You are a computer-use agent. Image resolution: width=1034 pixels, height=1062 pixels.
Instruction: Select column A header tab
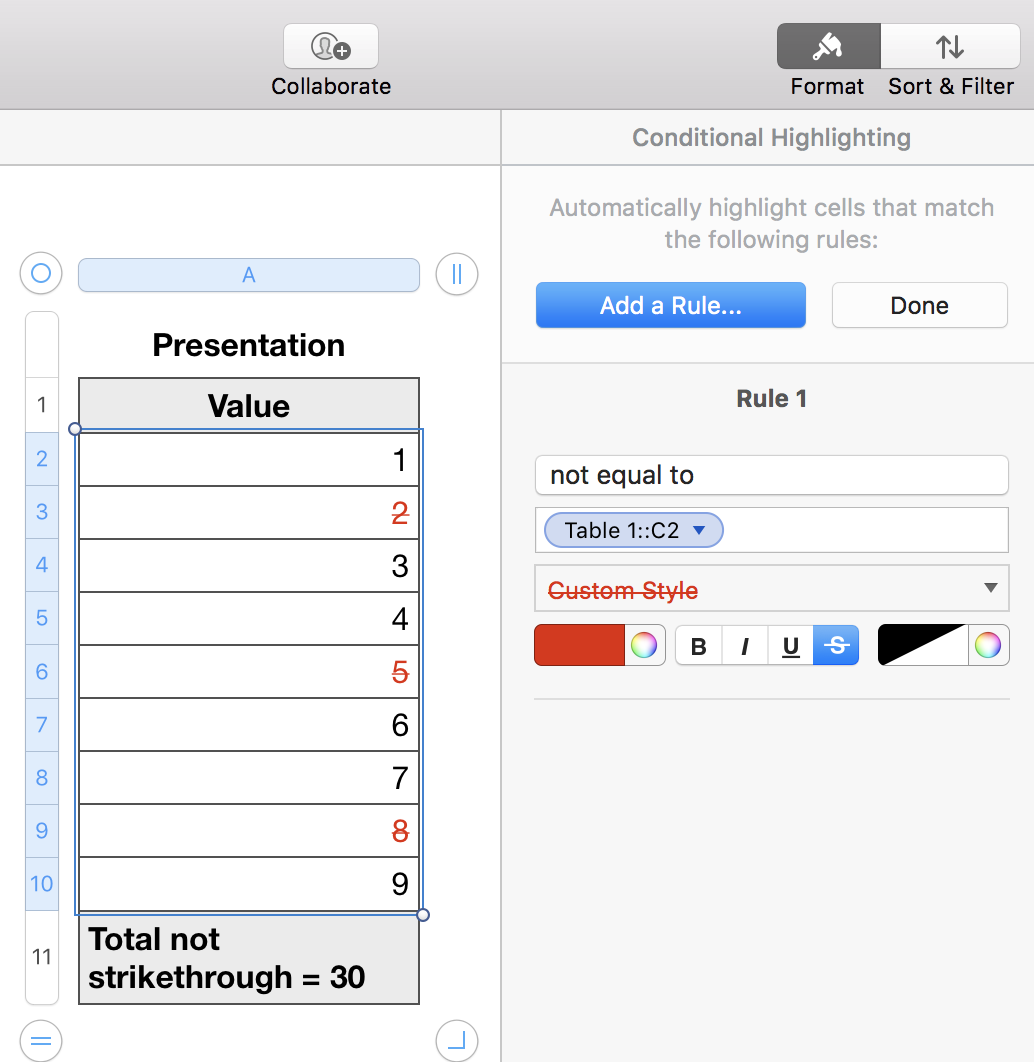(249, 275)
